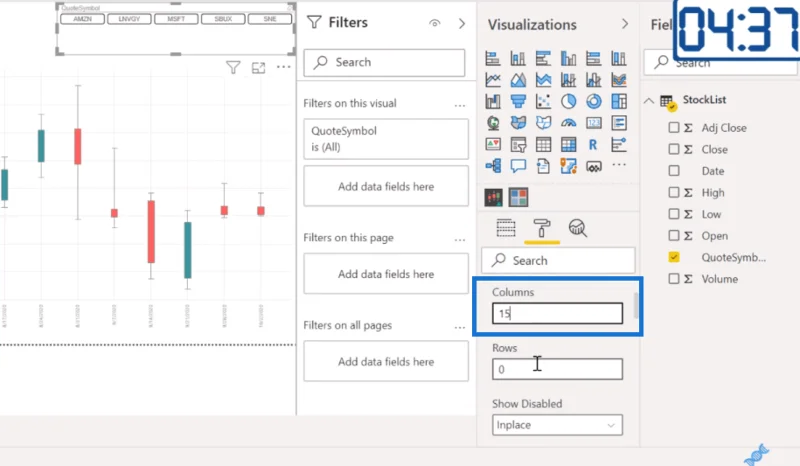Open Filters on this visual options
The image size is (800, 466).
460,106
